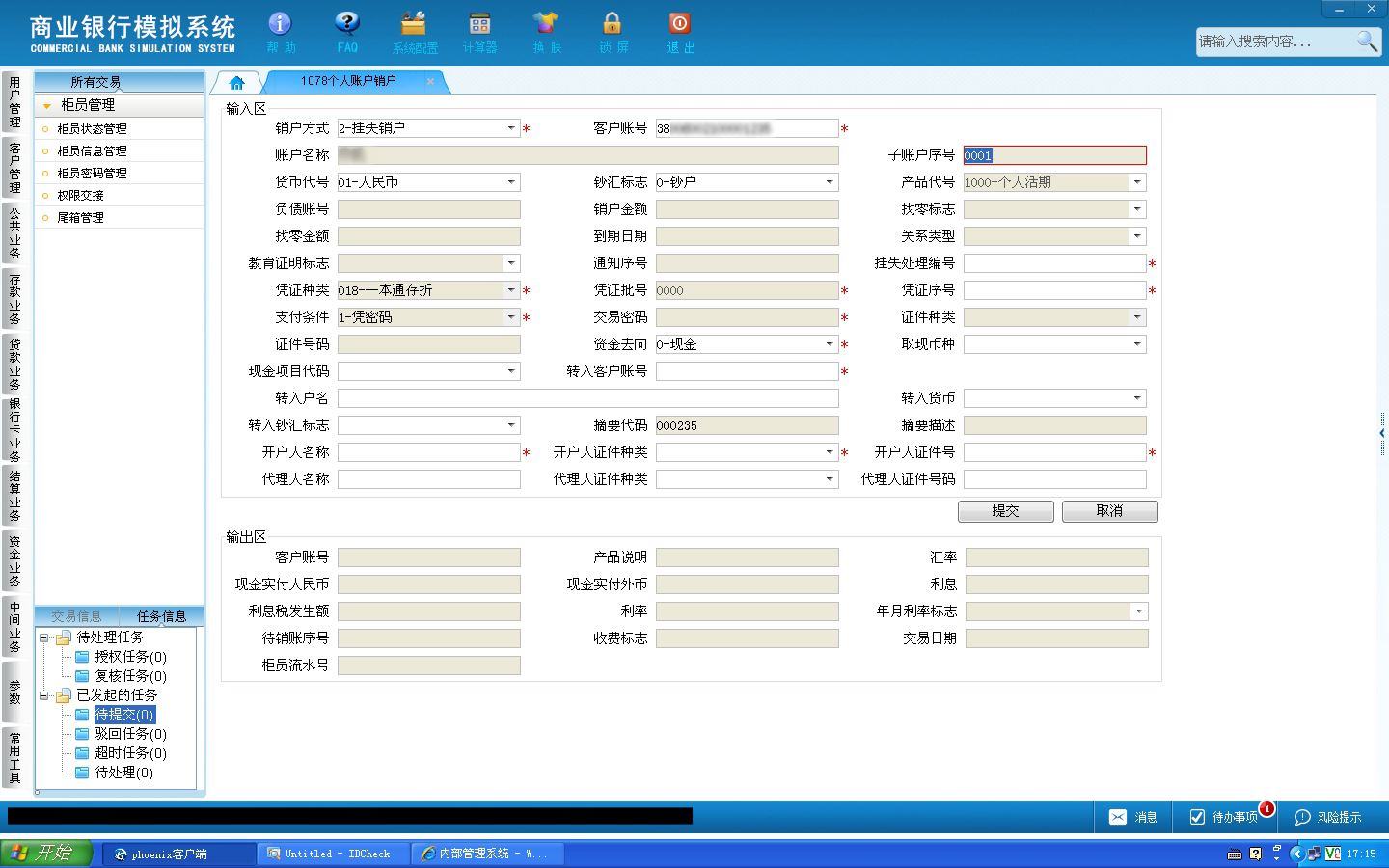
Task: Open the 开户人证件种类 dropdown
Action: click(830, 452)
